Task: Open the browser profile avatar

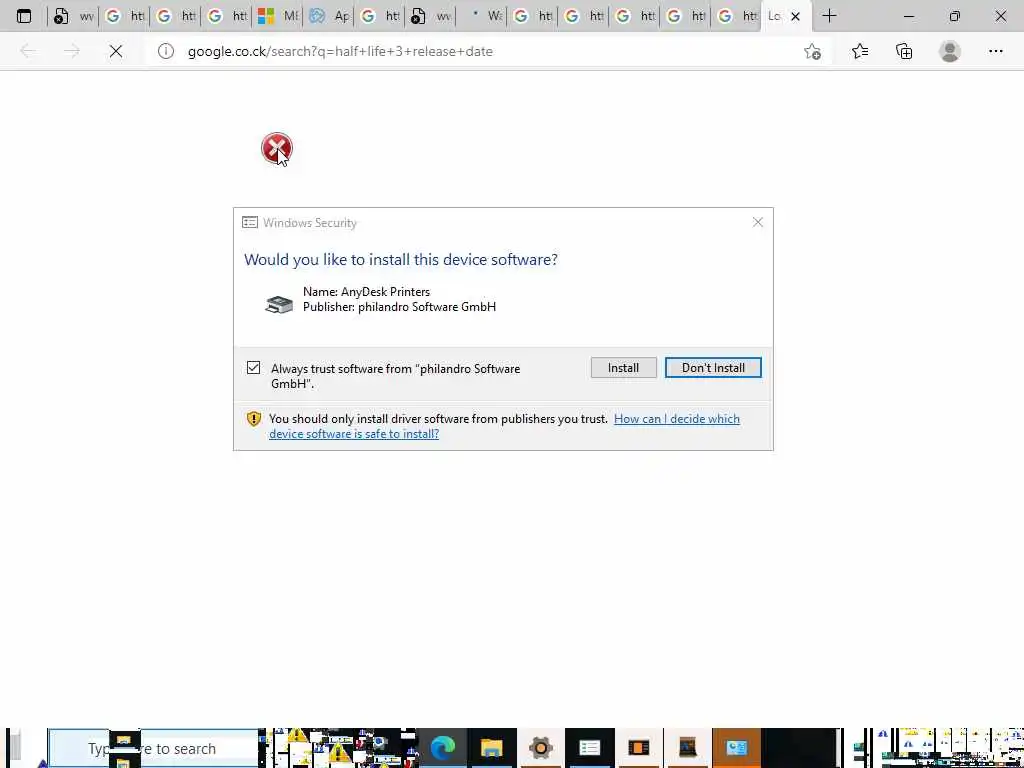Action: (x=950, y=51)
